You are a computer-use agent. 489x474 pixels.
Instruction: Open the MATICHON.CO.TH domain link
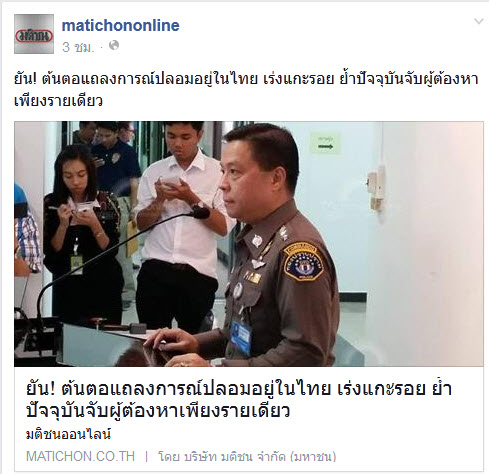point(80,456)
